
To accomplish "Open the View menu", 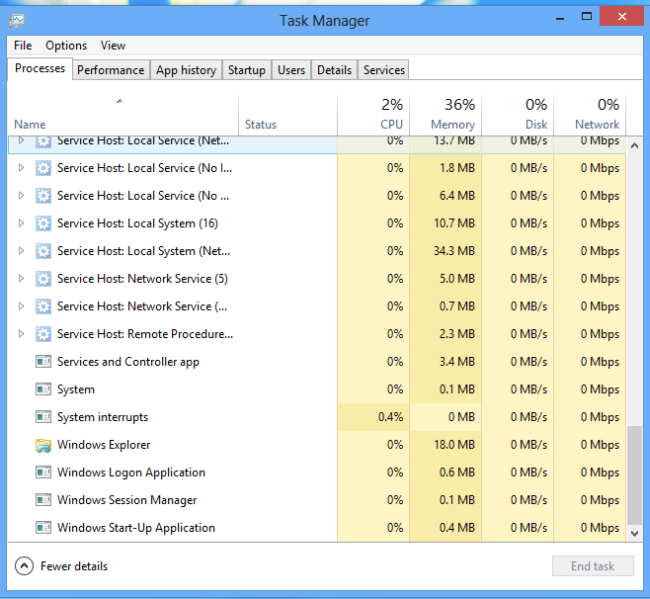I will [113, 45].
